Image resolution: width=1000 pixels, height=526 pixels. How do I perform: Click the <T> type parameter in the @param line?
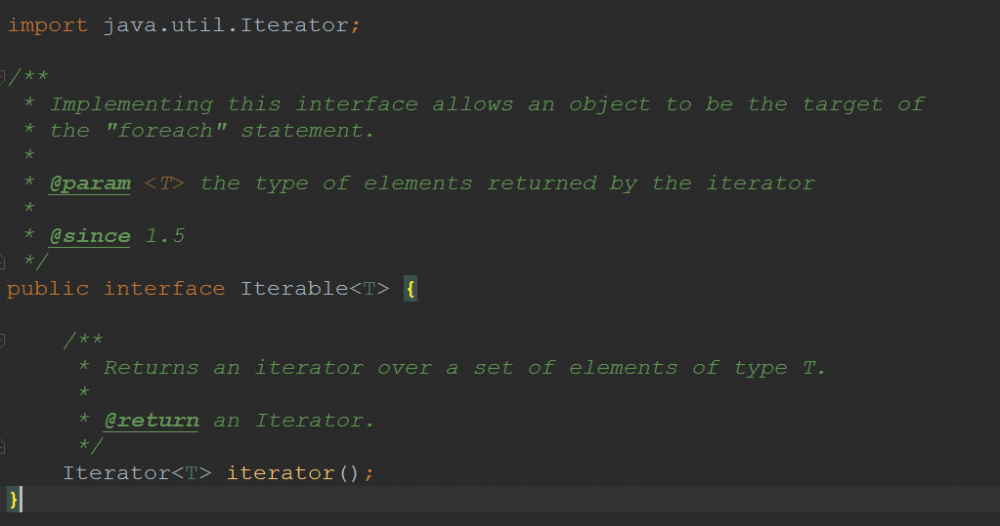tap(165, 184)
